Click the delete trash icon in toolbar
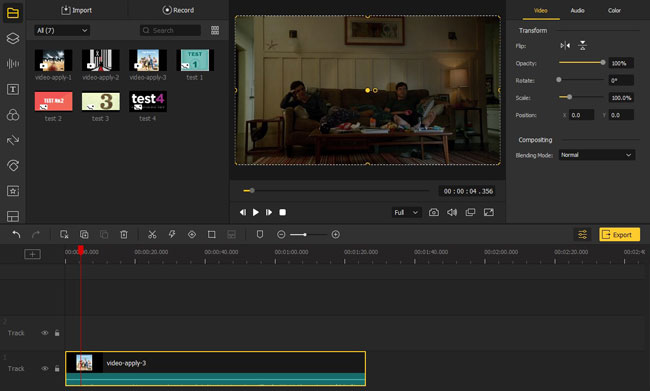 [x=124, y=235]
